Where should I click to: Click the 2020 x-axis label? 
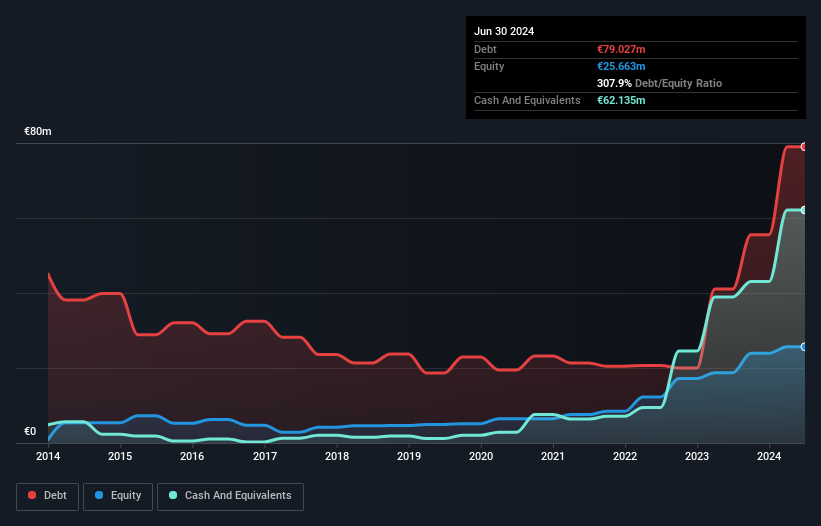[x=481, y=456]
